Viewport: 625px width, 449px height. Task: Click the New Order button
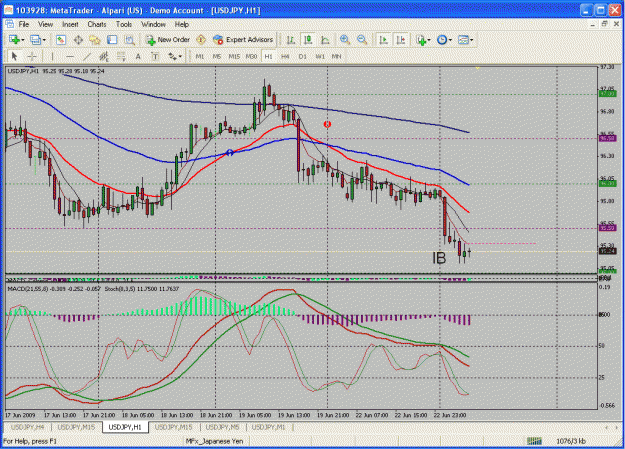(167, 40)
